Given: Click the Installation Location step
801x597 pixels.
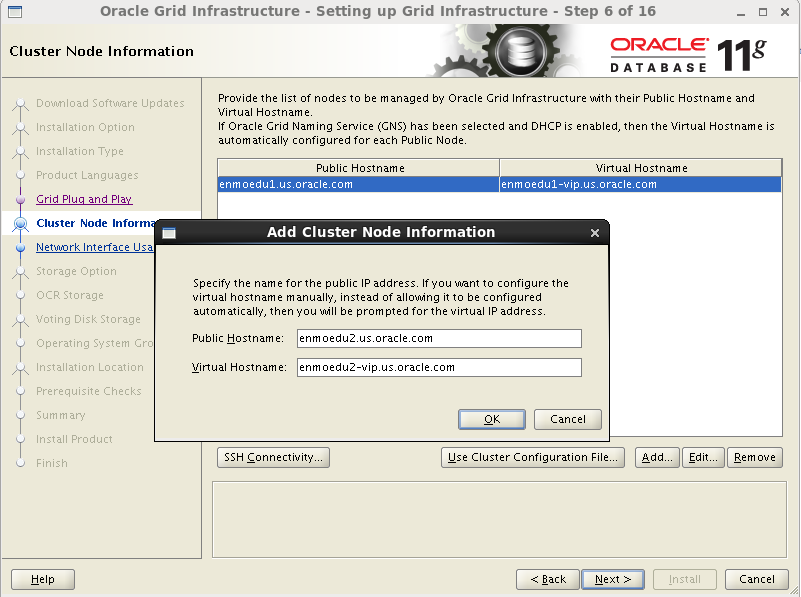Looking at the screenshot, I should click(90, 367).
